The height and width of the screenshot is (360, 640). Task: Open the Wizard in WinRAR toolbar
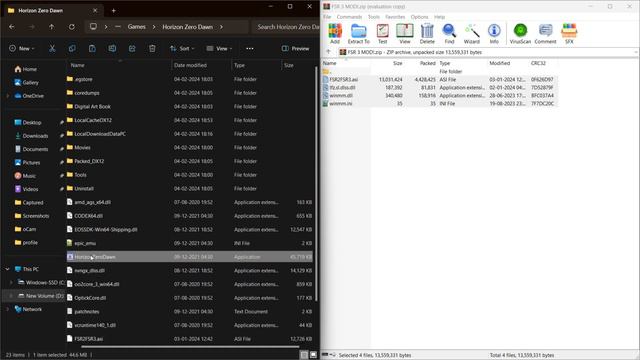coord(471,33)
